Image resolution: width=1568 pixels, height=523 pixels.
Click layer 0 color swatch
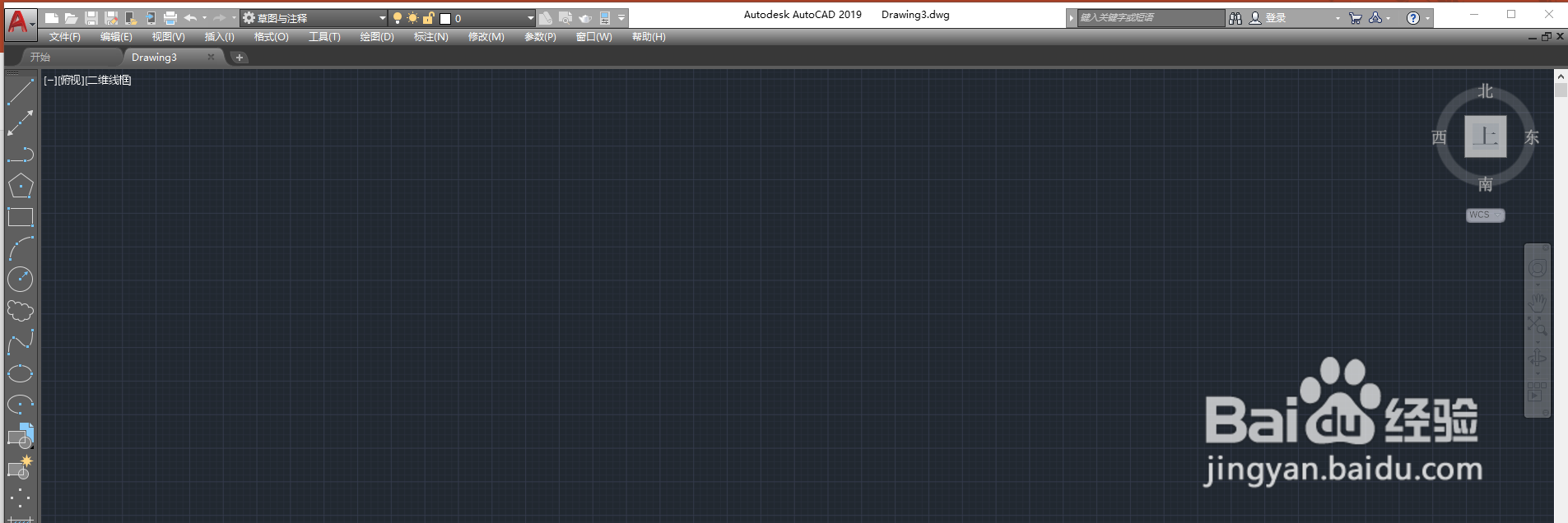pyautogui.click(x=445, y=18)
